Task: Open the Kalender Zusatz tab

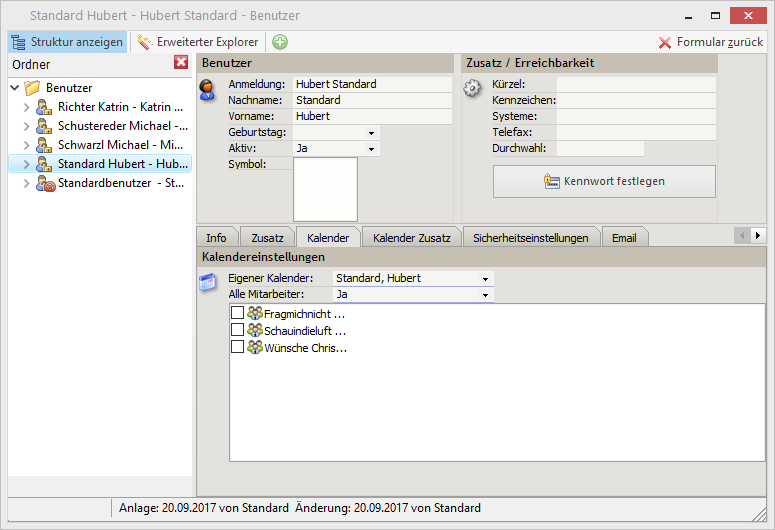Action: [x=411, y=237]
